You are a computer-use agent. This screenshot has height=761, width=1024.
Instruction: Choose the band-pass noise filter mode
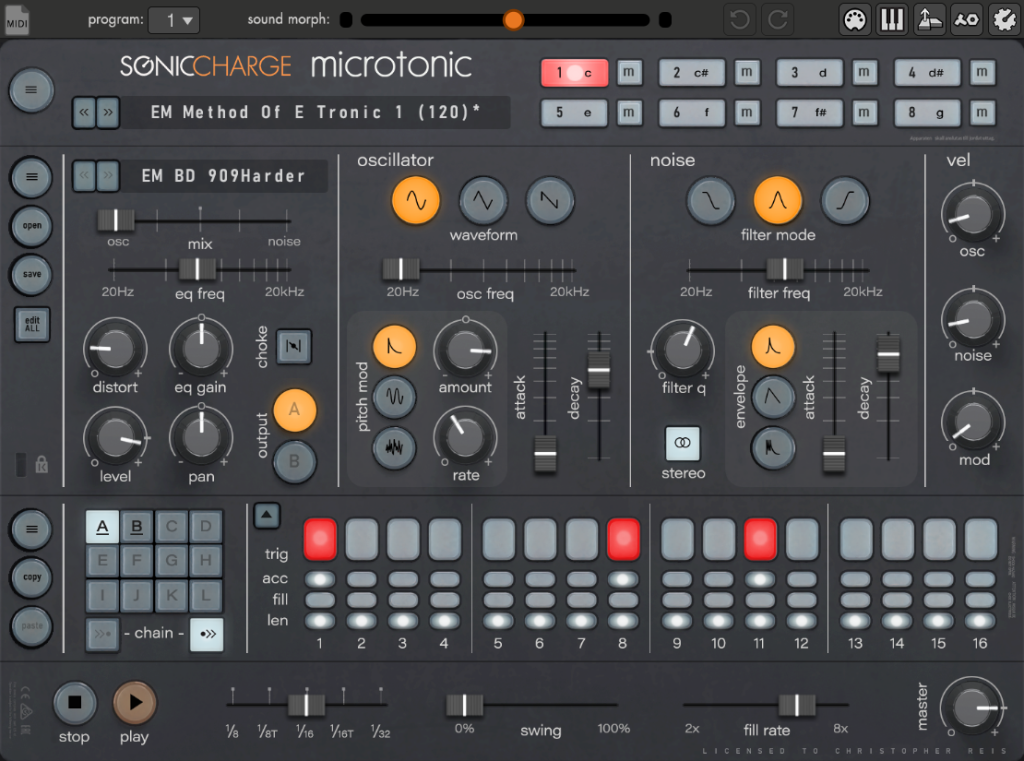(778, 201)
